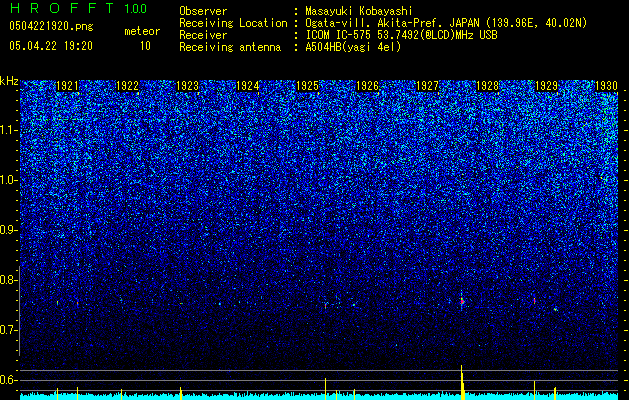Click the HROFFT 1.00 program title
This screenshot has height=400, width=629.
pos(78,8)
